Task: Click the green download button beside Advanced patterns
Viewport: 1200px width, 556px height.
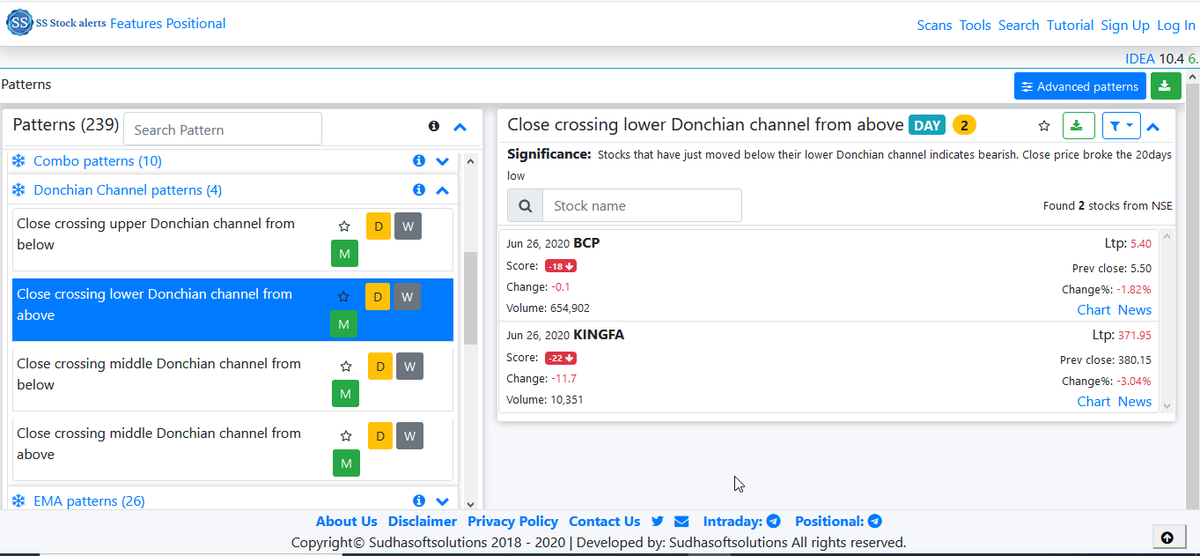Action: [x=1164, y=86]
